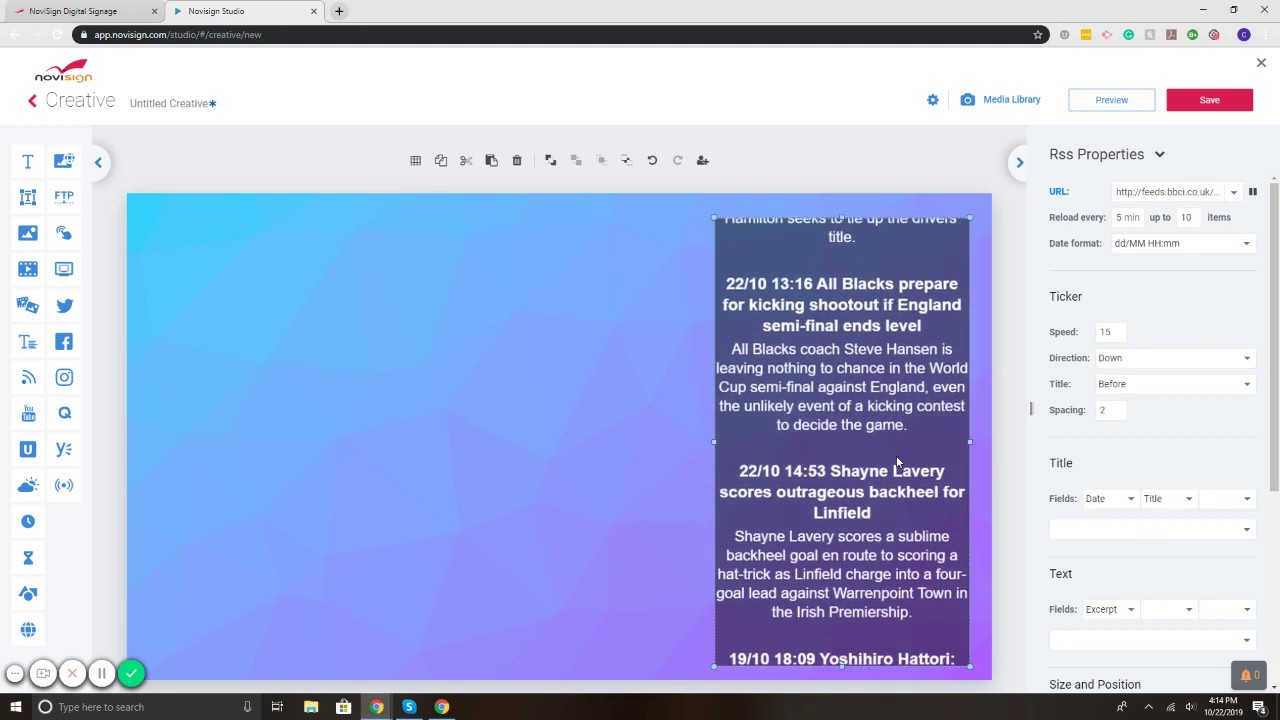Edit the Reload every minutes field
The image size is (1280, 720).
pos(1128,217)
